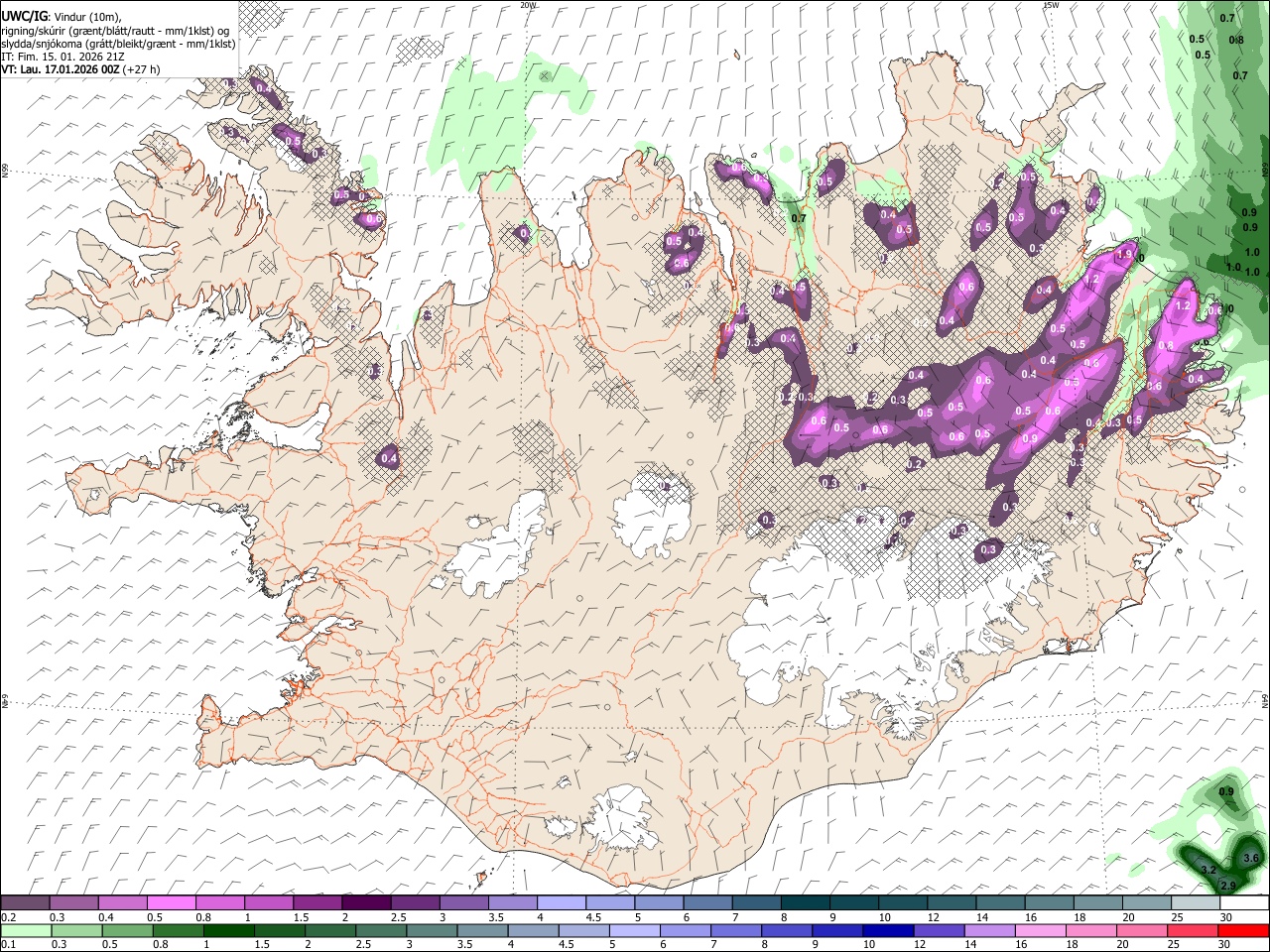This screenshot has width=1270, height=952.
Task: Pick top-row dark teal swatch between 8 and 9
Action: (x=805, y=902)
